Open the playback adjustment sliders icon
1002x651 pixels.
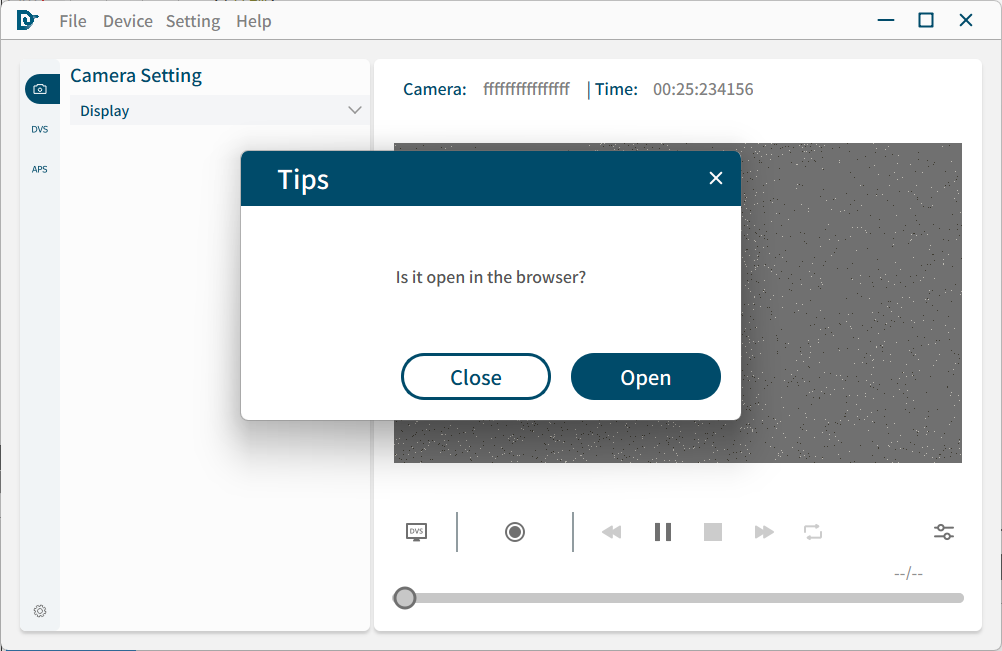944,532
